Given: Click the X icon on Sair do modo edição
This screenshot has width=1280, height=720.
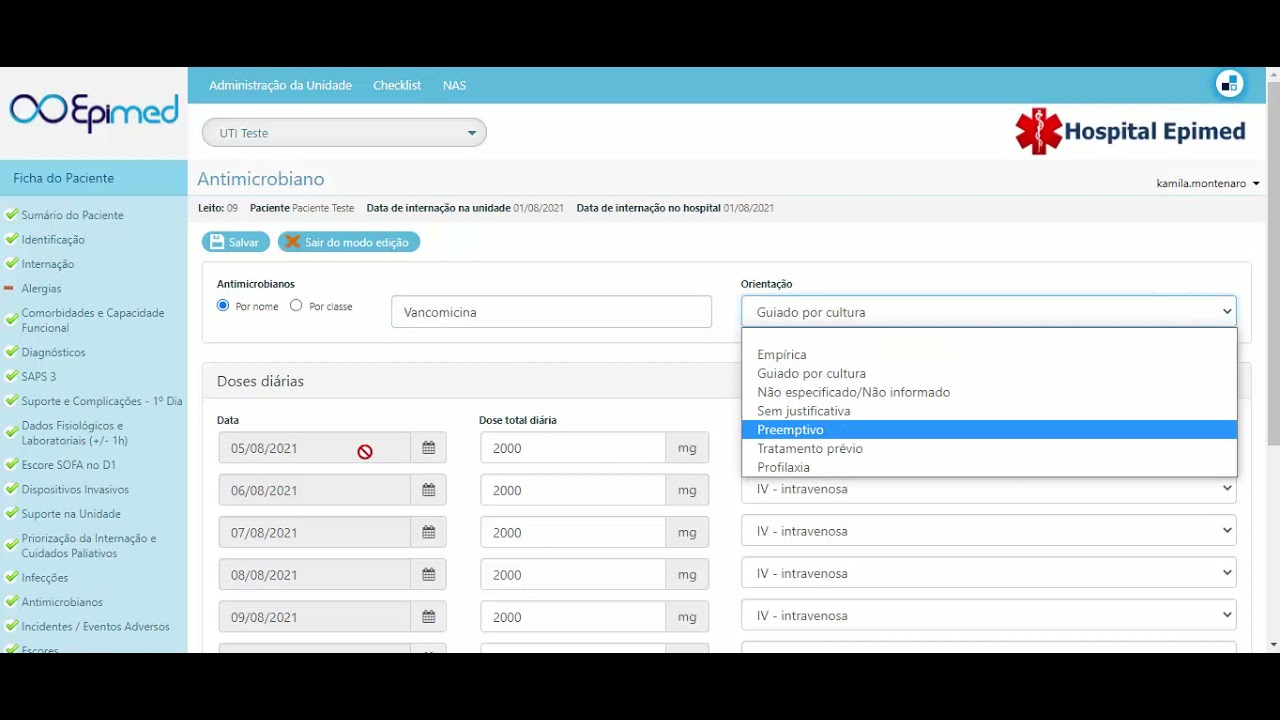Looking at the screenshot, I should [x=293, y=242].
